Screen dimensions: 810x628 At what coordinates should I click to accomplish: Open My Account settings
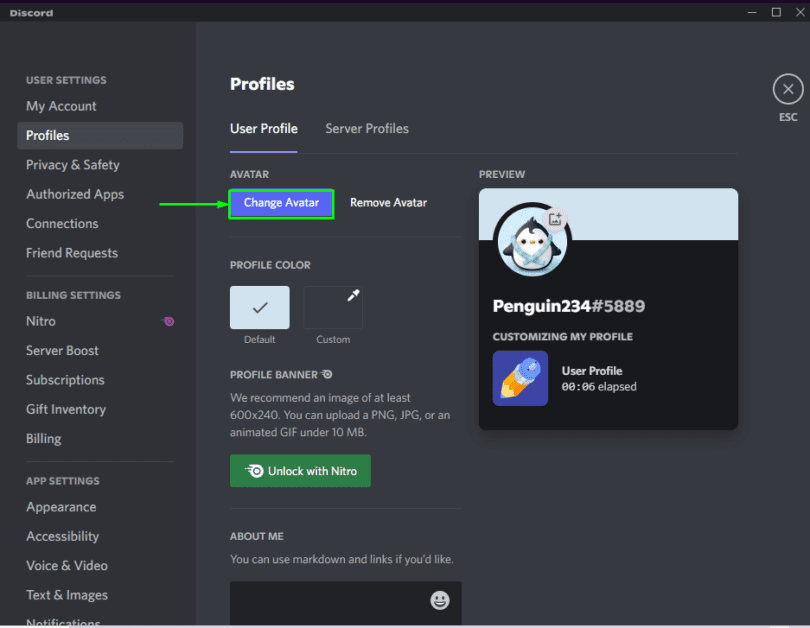pyautogui.click(x=61, y=106)
